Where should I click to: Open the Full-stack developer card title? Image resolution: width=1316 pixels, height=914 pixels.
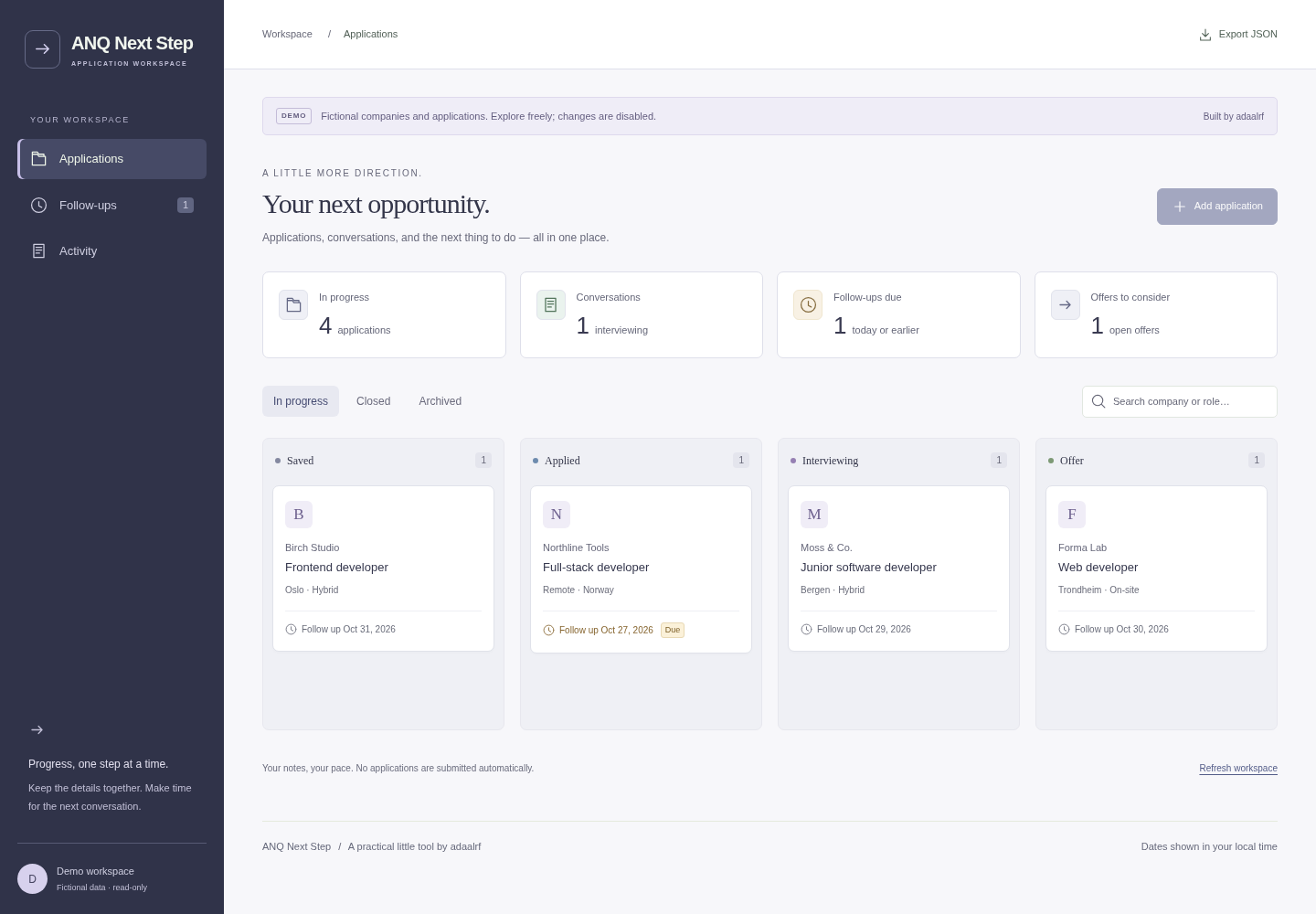(x=596, y=568)
